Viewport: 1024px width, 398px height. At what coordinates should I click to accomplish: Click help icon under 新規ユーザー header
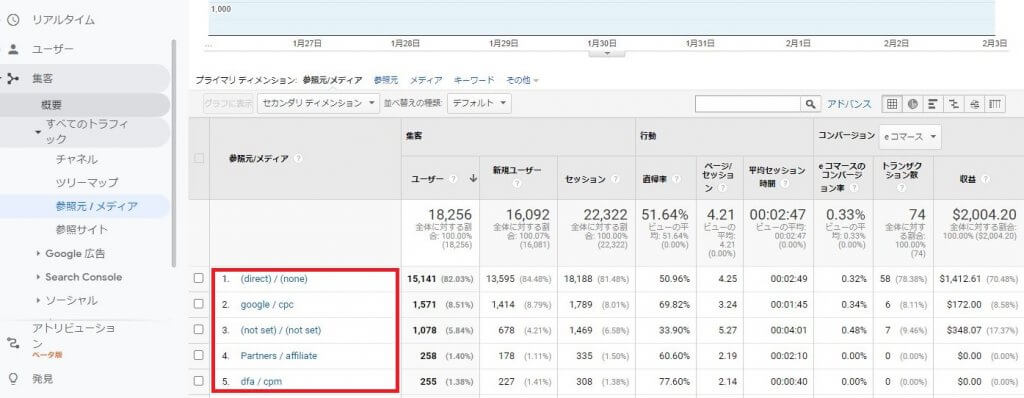pyautogui.click(x=517, y=185)
